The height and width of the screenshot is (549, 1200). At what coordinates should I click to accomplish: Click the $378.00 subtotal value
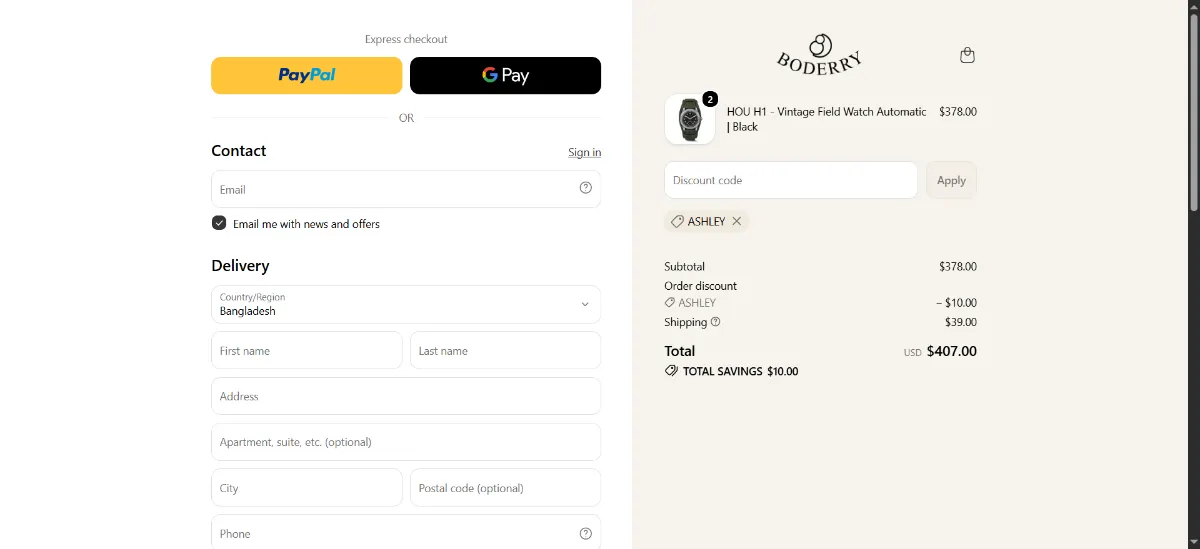(958, 266)
